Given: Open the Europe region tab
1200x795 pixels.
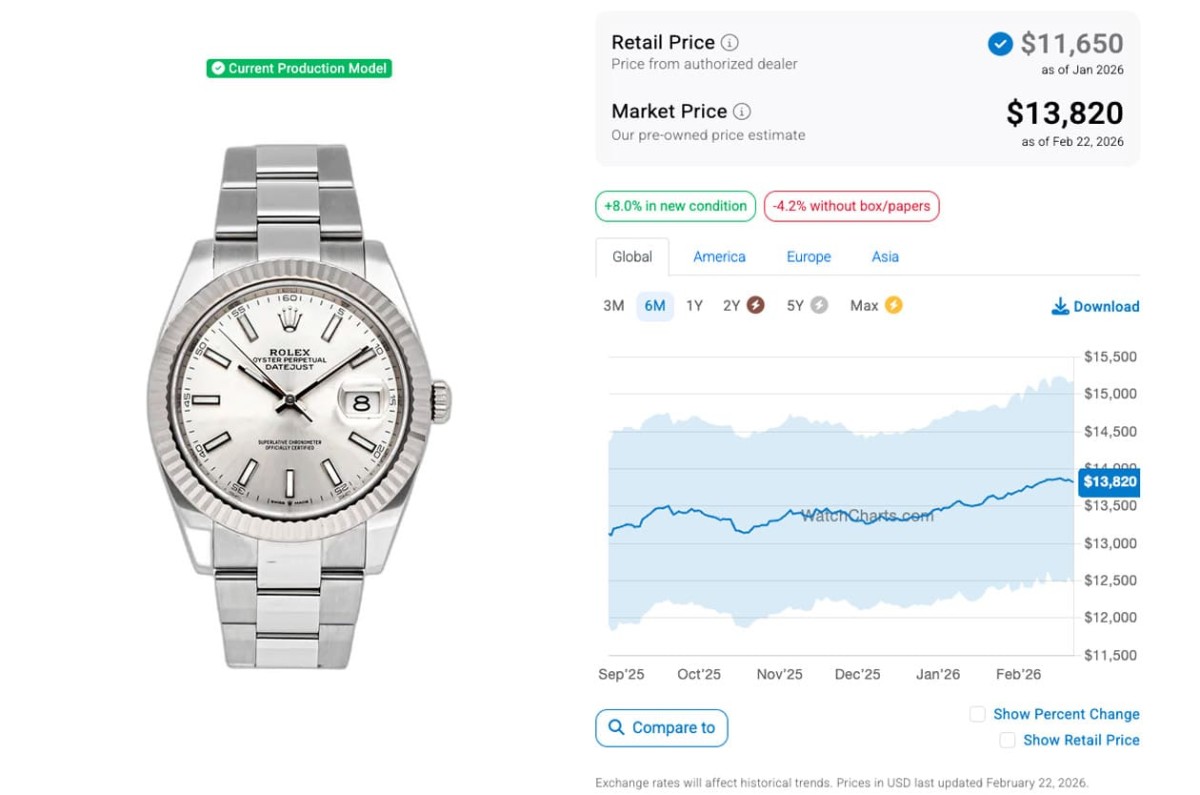Looking at the screenshot, I should click(808, 257).
